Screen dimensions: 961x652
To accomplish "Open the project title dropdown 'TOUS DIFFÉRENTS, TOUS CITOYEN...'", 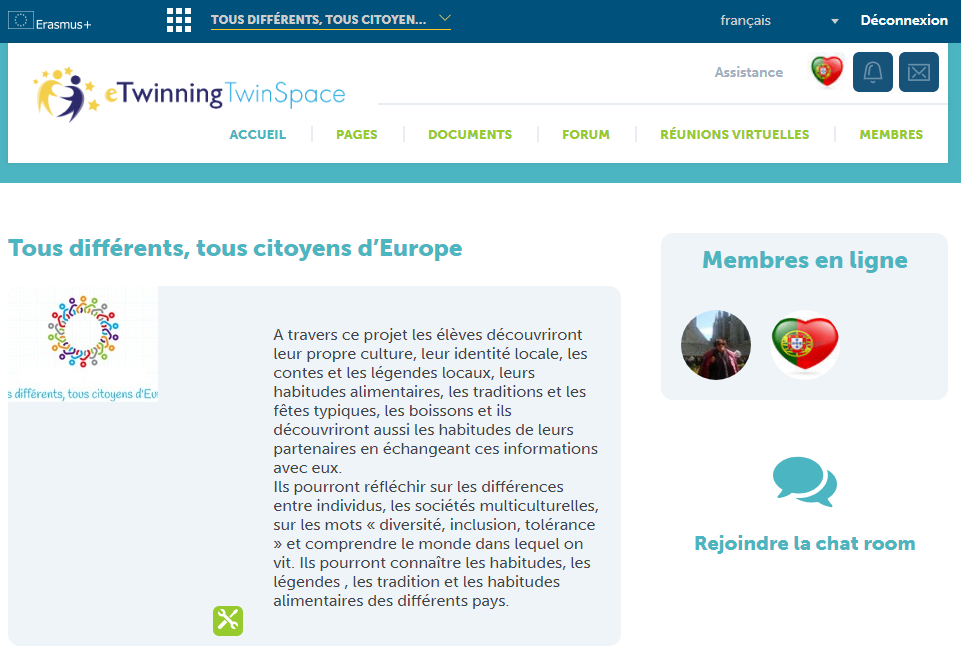I will click(x=331, y=20).
